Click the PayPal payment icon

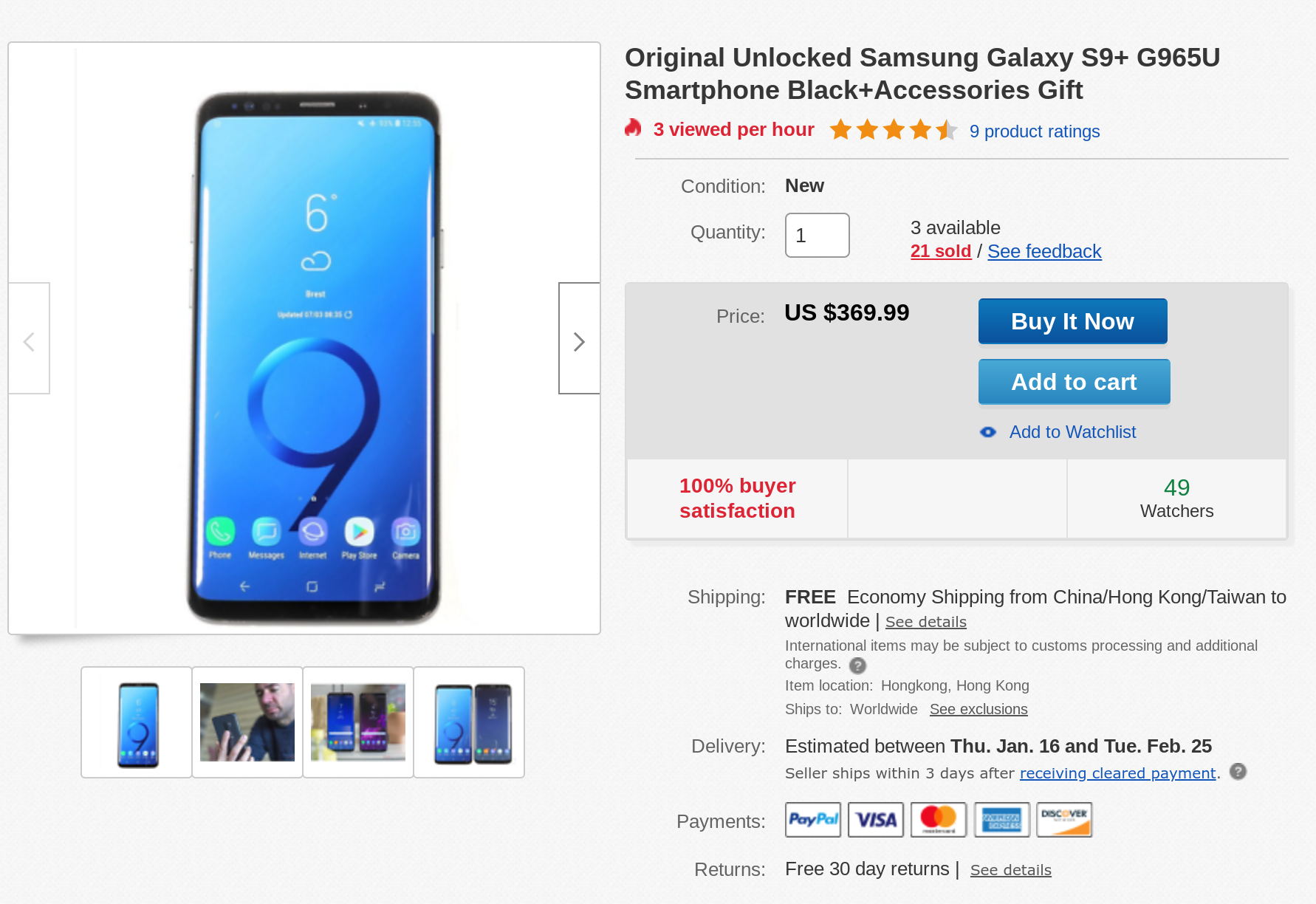813,819
